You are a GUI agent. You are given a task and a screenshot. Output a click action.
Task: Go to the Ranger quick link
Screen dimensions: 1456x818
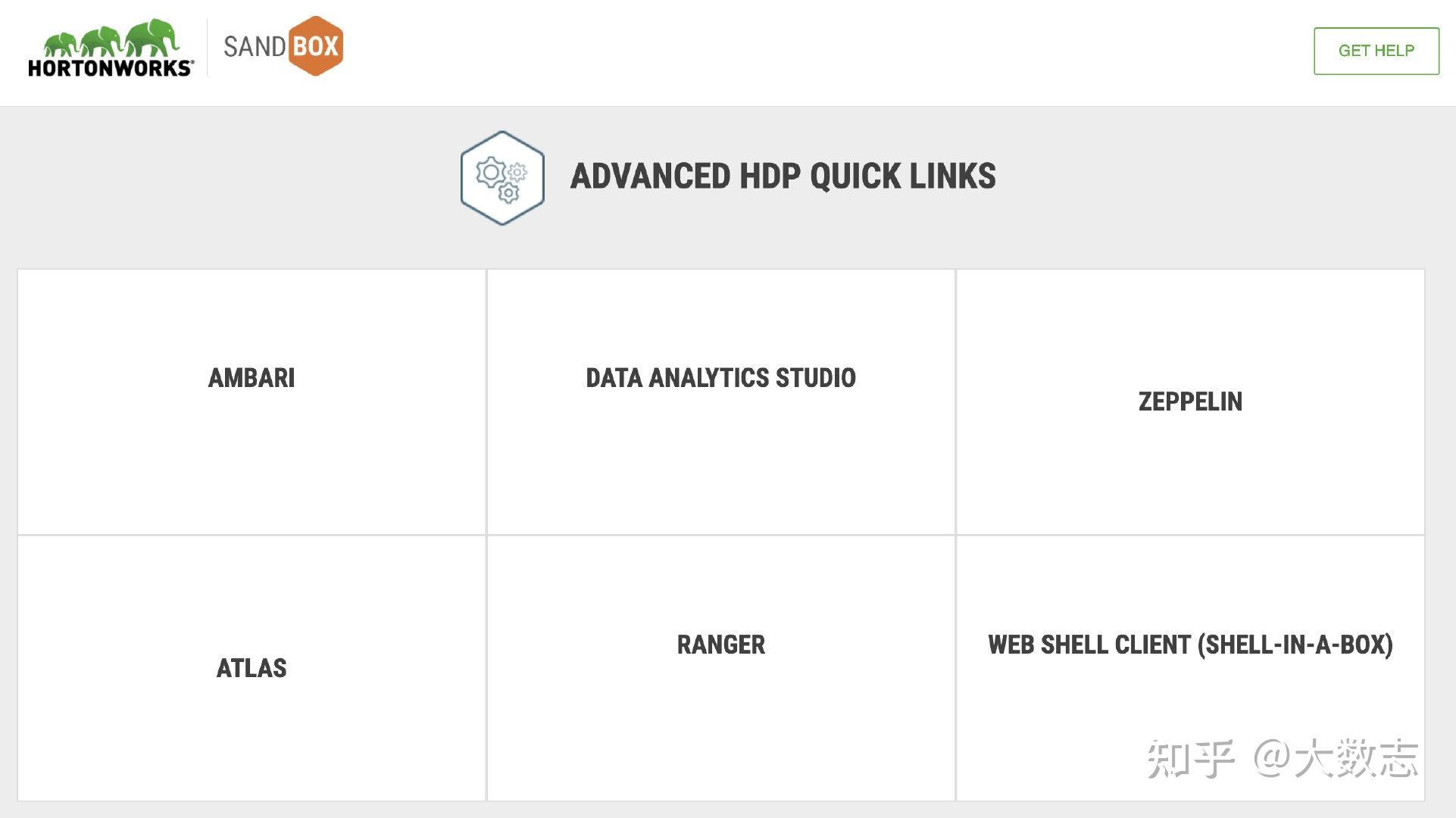coord(720,645)
